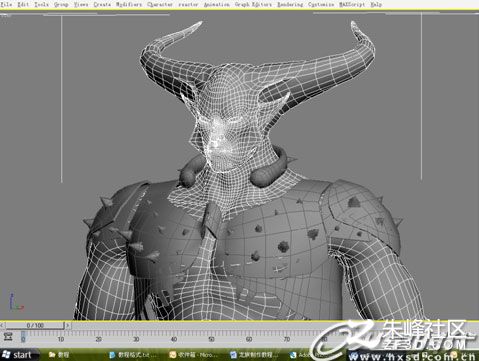The image size is (479, 361).
Task: Open the Views menu
Action: (x=81, y=4)
